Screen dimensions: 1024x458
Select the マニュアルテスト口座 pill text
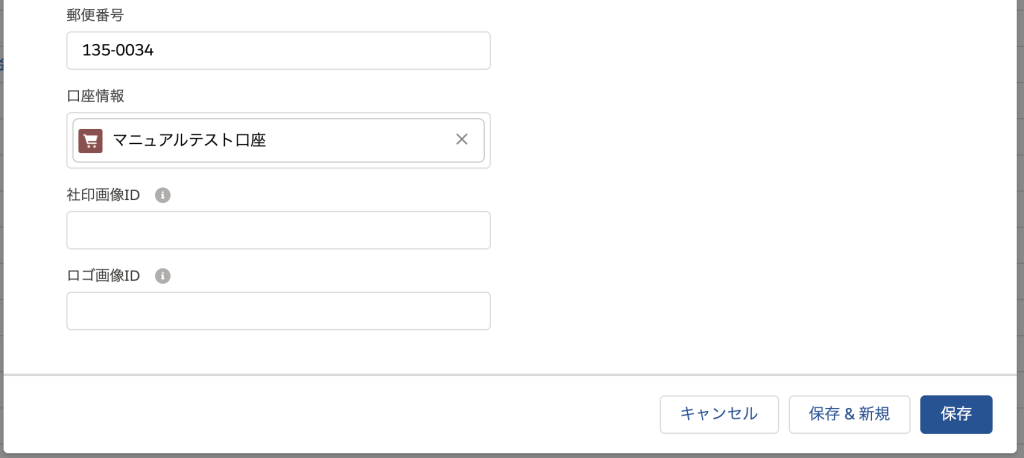189,140
